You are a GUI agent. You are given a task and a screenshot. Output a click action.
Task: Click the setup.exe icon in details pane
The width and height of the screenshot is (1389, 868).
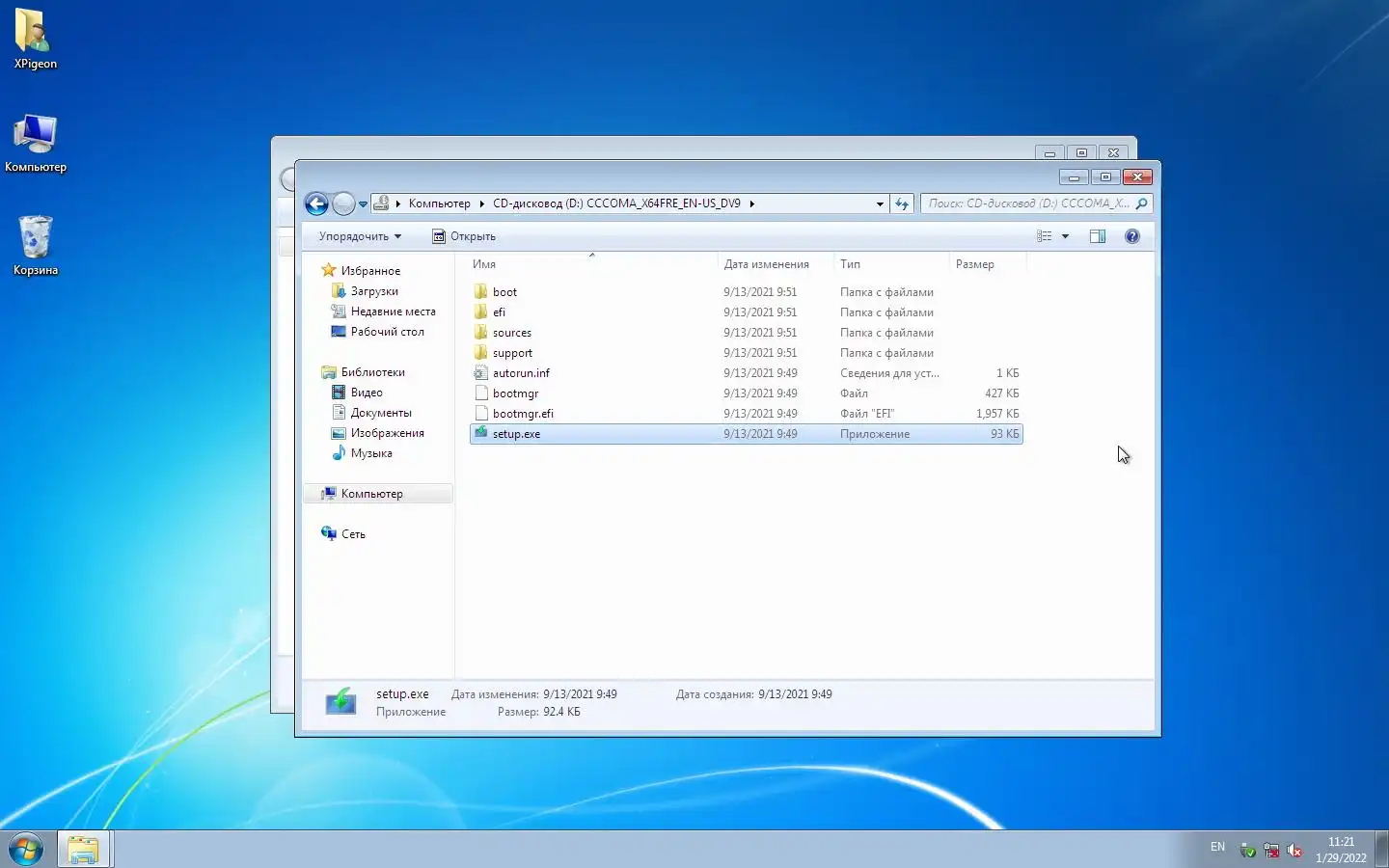(340, 702)
